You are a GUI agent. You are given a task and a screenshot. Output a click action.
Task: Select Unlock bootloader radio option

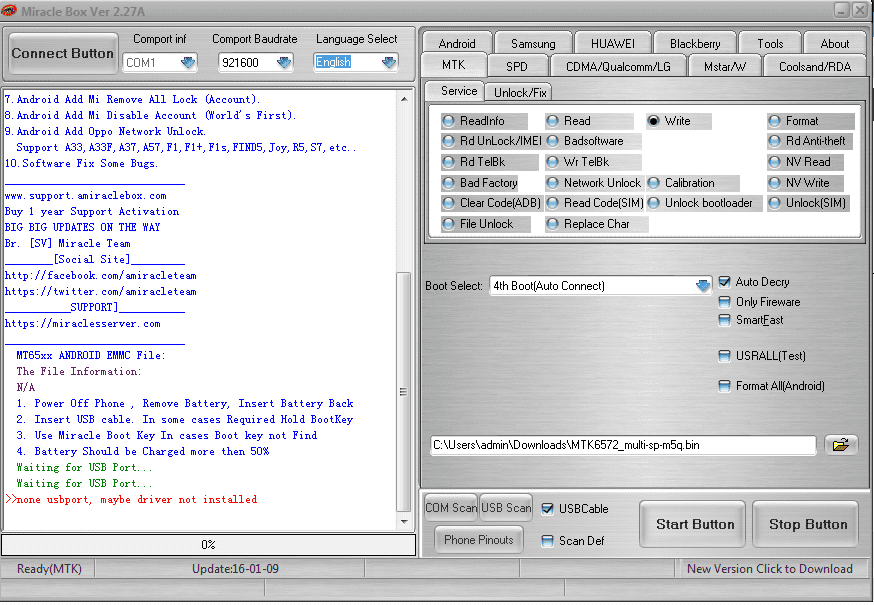coord(653,203)
